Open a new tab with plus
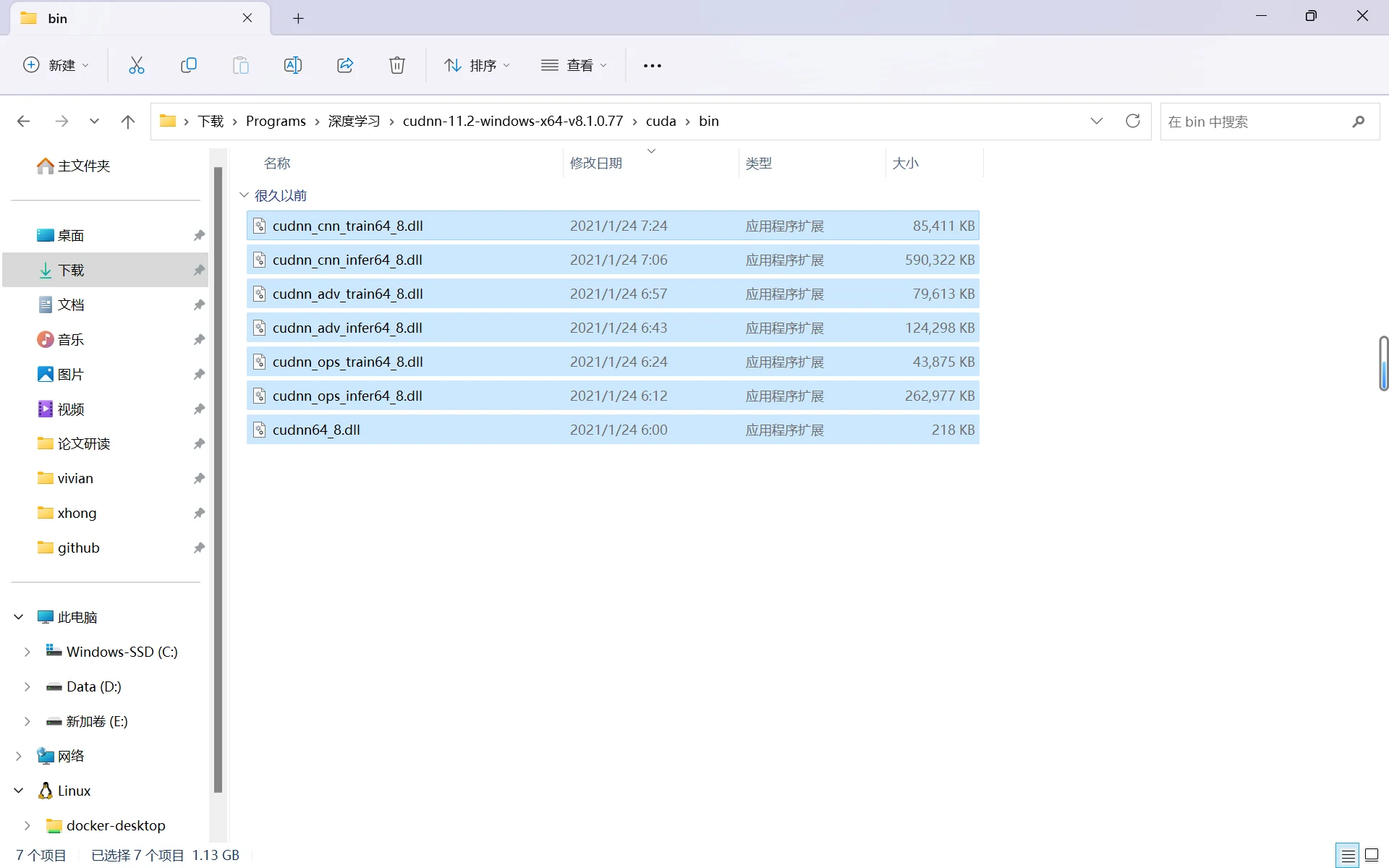The width and height of the screenshot is (1389, 868). point(298,18)
